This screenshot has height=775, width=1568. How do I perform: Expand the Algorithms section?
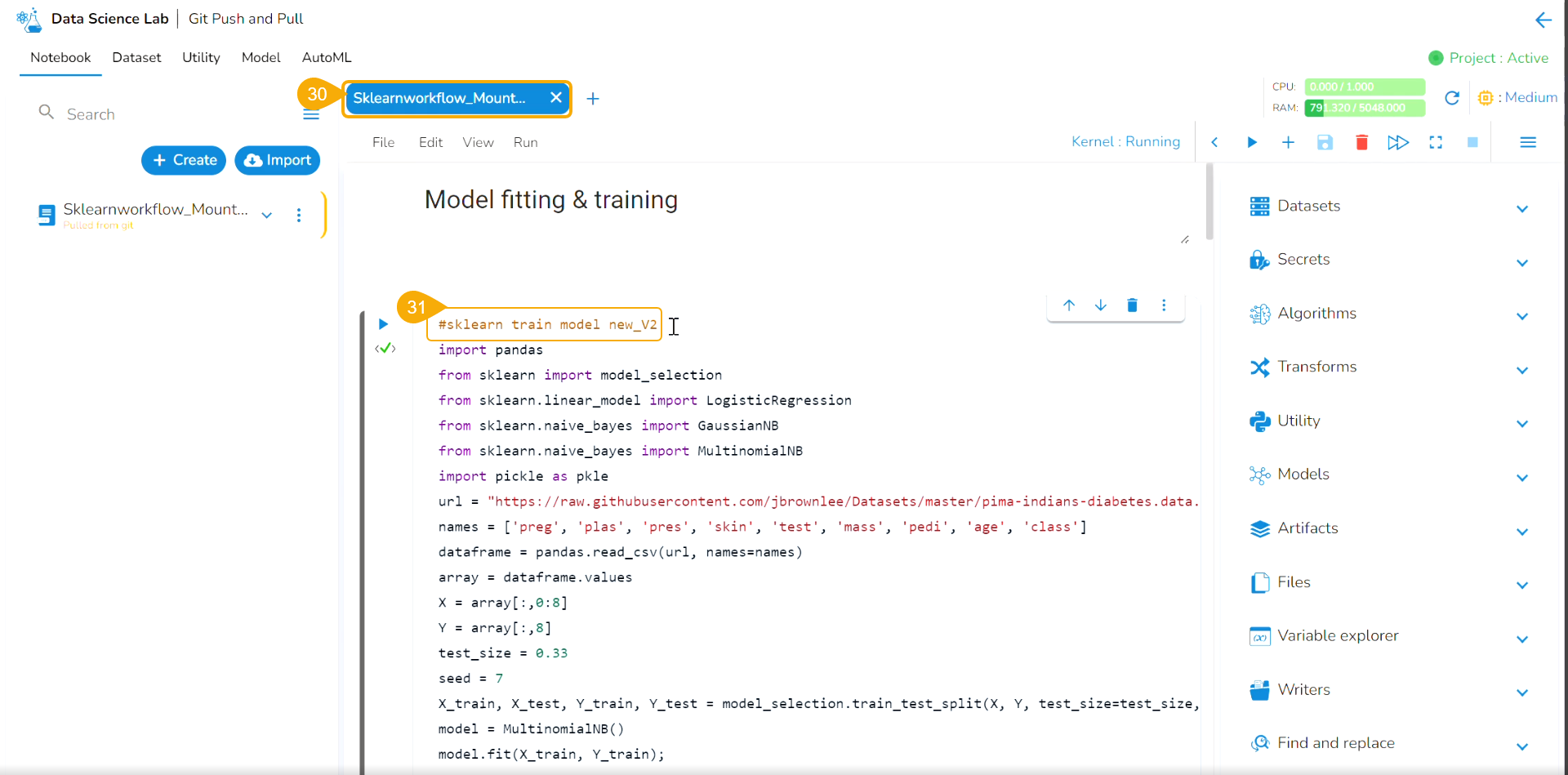[1521, 315]
